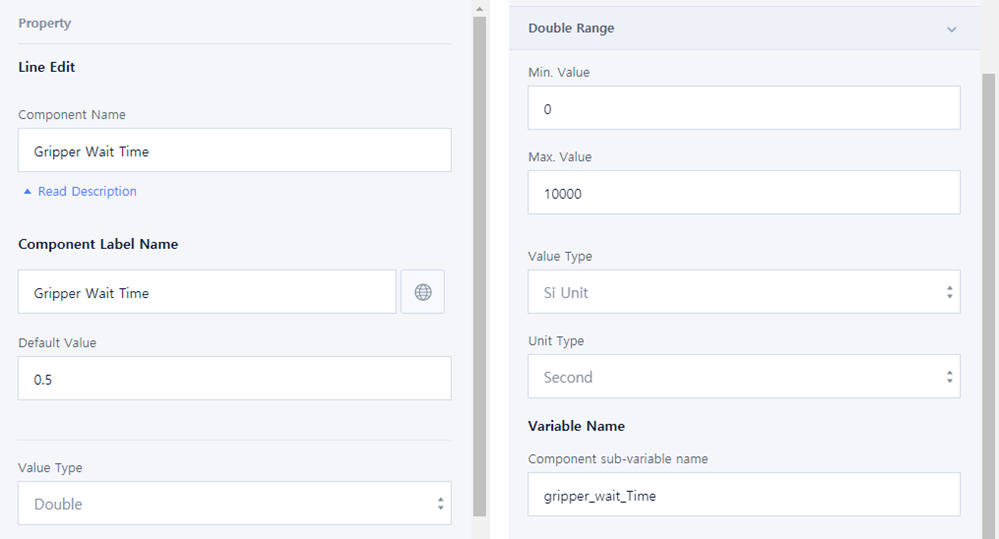Image resolution: width=999 pixels, height=539 pixels.
Task: Click the triangle beside Read Description
Action: [28, 191]
